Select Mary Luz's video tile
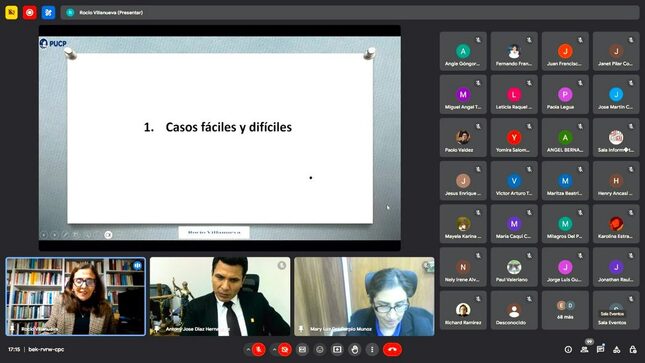645x363 pixels. [x=364, y=296]
